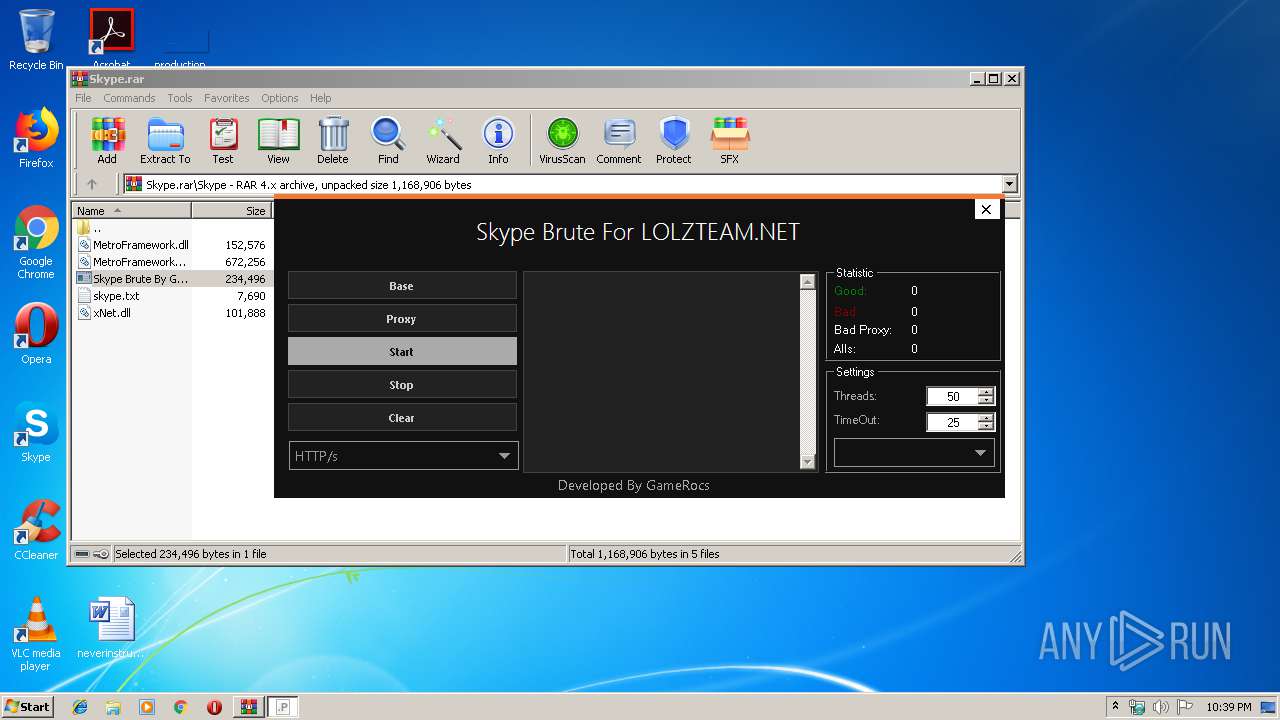Viewport: 1280px width, 720px height.
Task: Click the Stop button
Action: tap(402, 384)
